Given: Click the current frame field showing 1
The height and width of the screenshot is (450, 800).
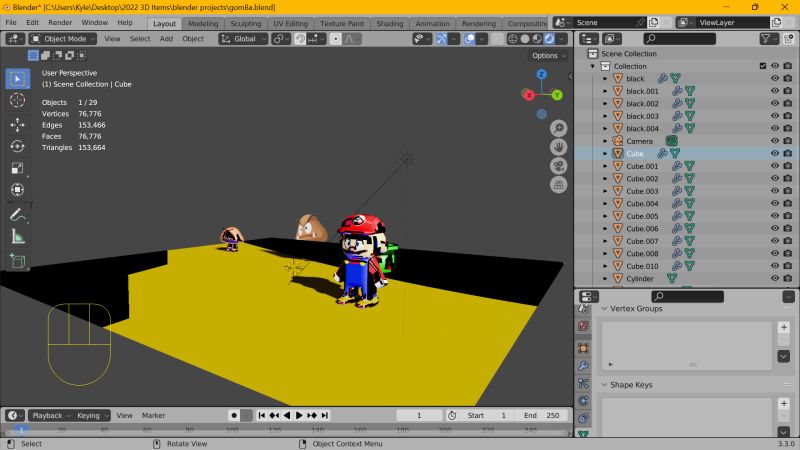Looking at the screenshot, I should pyautogui.click(x=419, y=415).
